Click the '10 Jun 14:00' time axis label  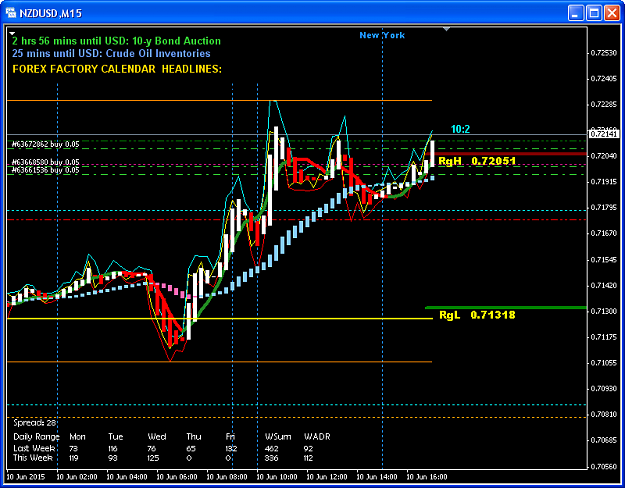tap(377, 476)
